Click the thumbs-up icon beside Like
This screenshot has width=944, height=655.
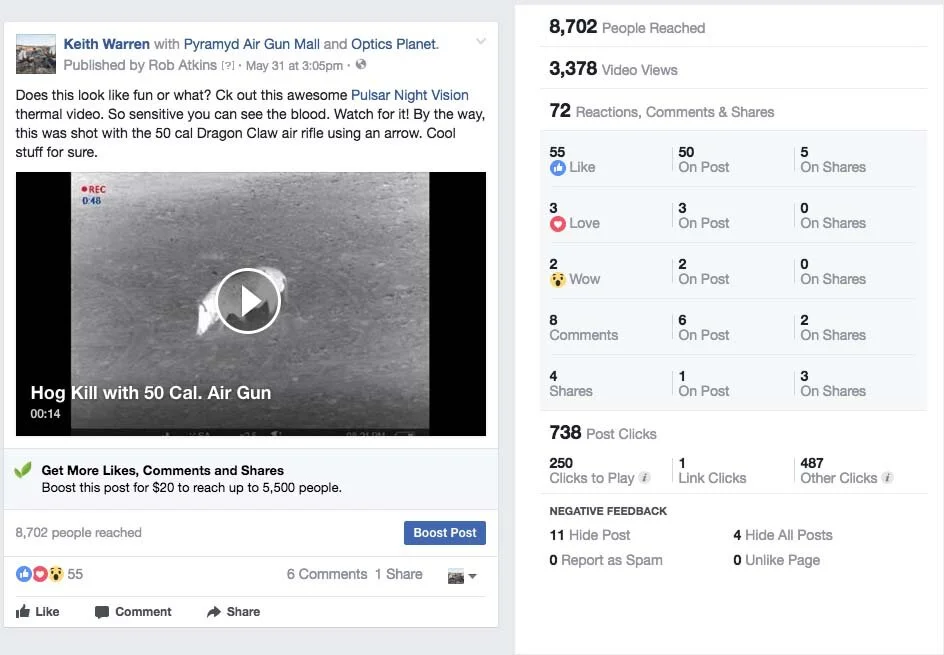tap(23, 611)
